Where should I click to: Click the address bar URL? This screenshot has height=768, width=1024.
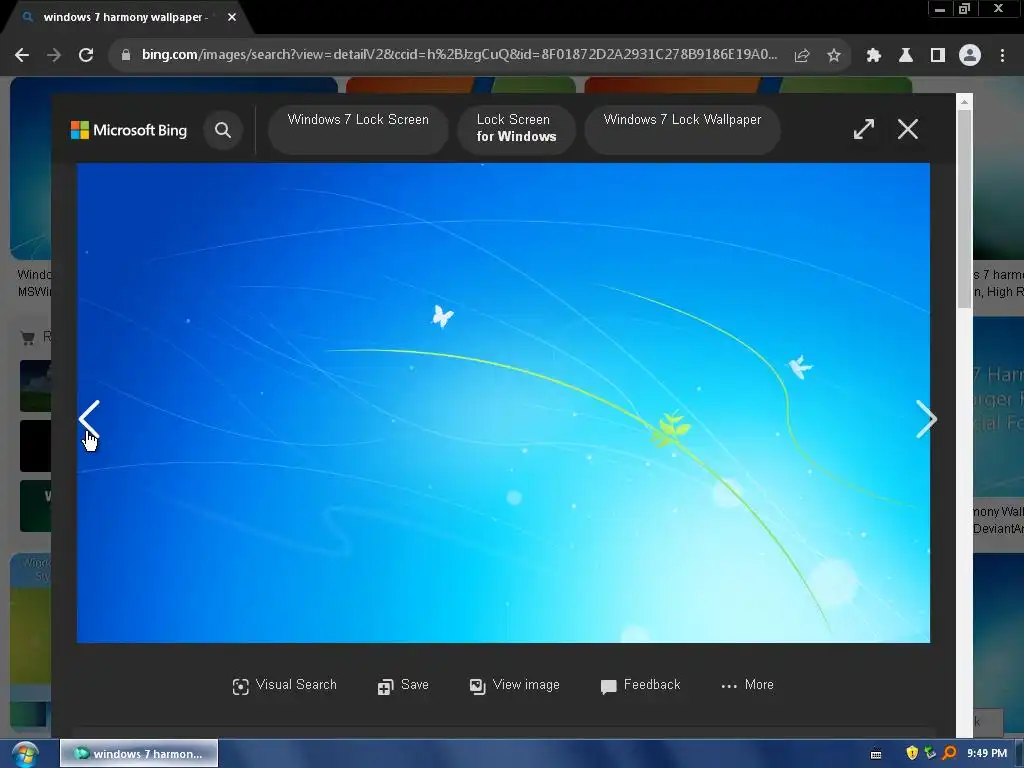point(459,55)
